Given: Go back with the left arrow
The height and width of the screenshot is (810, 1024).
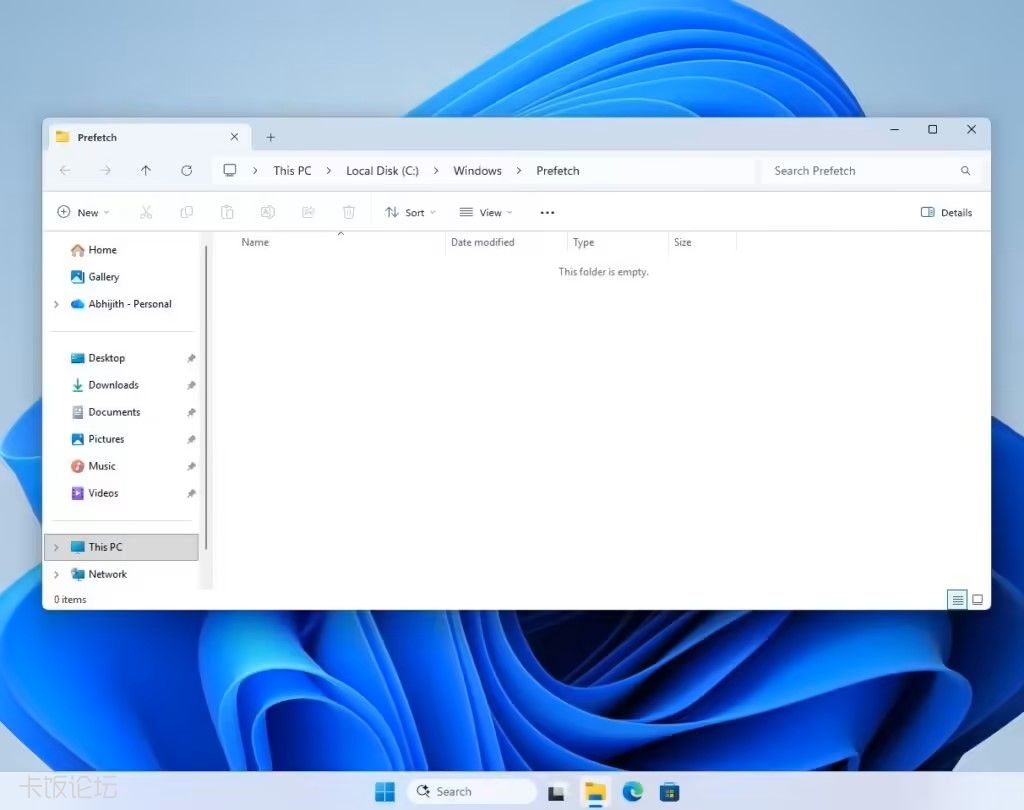Looking at the screenshot, I should coord(65,170).
